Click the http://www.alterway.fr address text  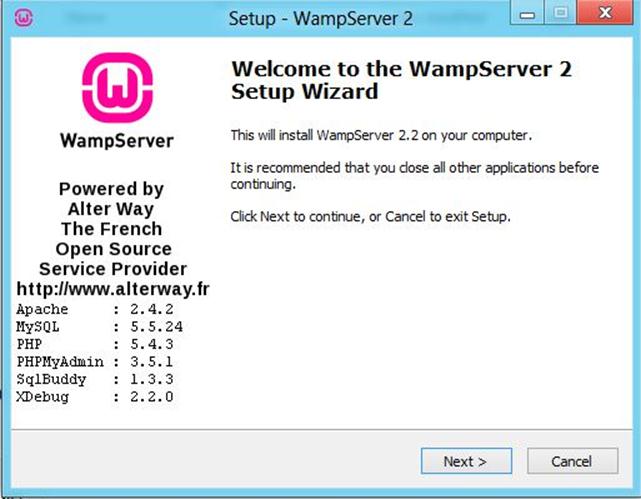(113, 289)
